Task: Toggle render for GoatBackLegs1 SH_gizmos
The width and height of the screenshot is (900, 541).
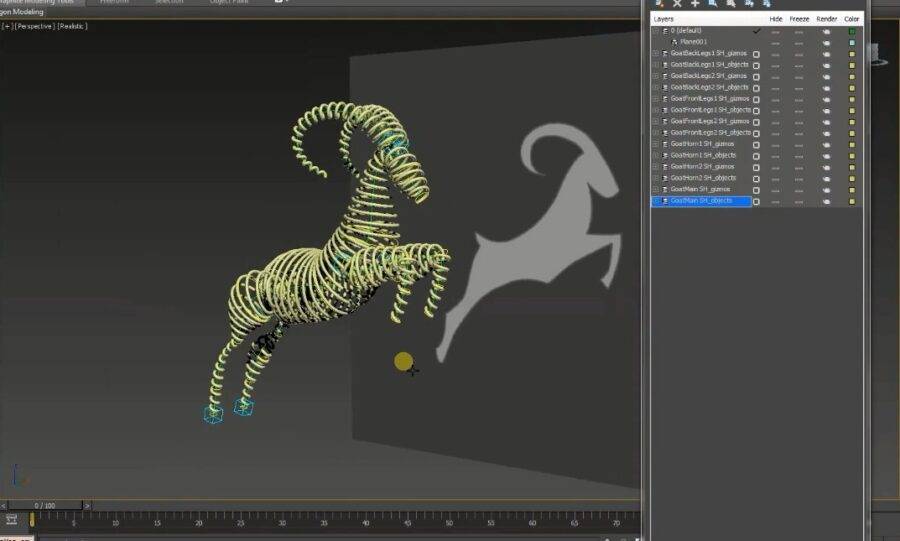Action: 826,54
